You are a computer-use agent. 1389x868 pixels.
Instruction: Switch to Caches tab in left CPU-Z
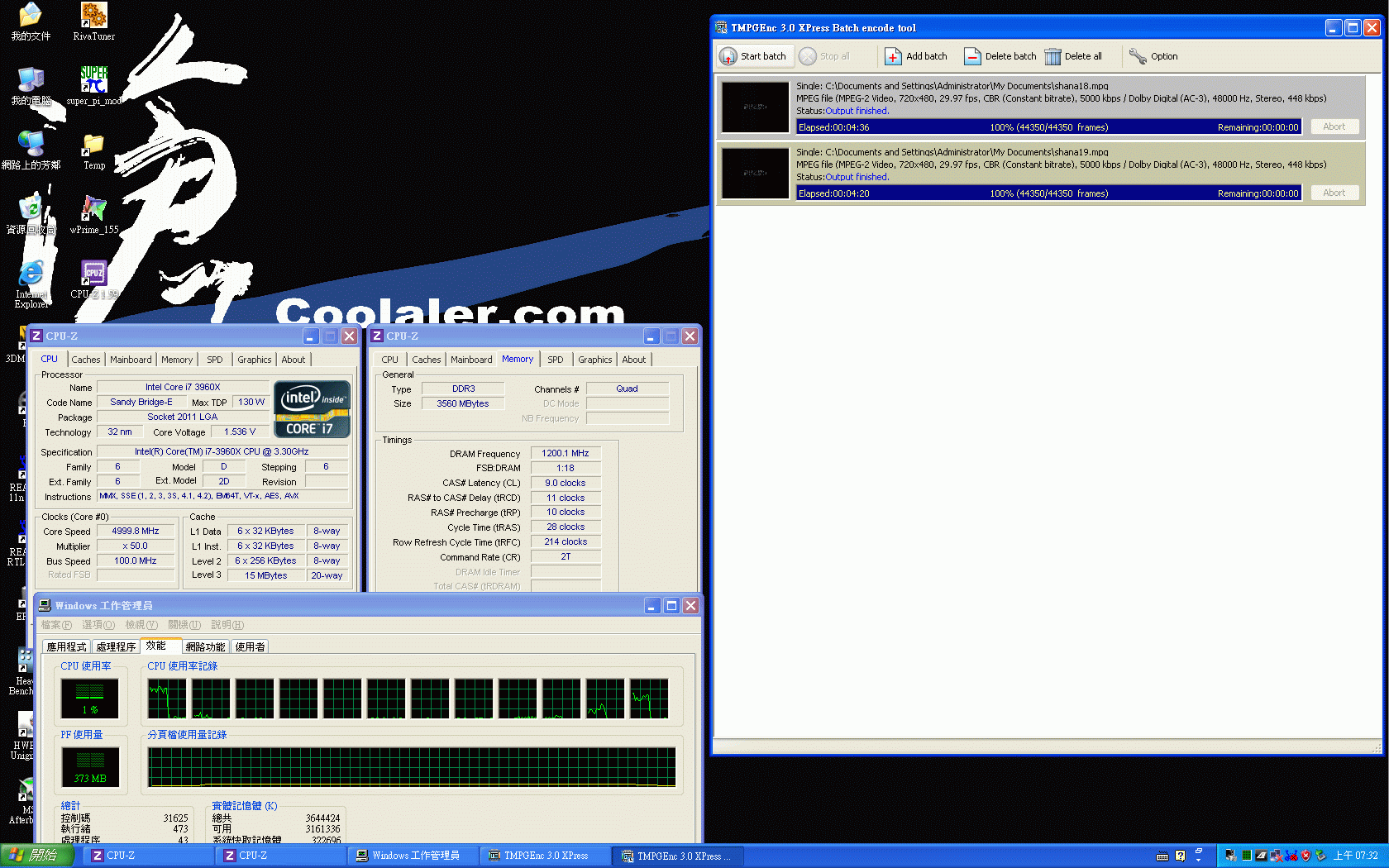[85, 360]
